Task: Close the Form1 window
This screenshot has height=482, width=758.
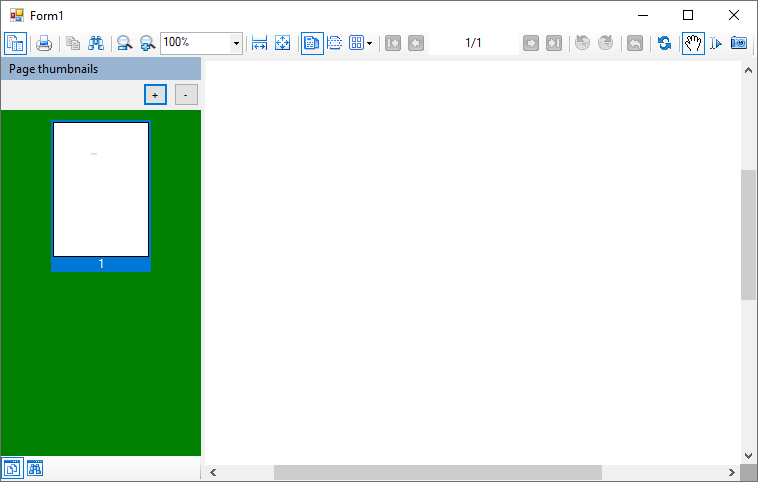Action: pyautogui.click(x=733, y=15)
